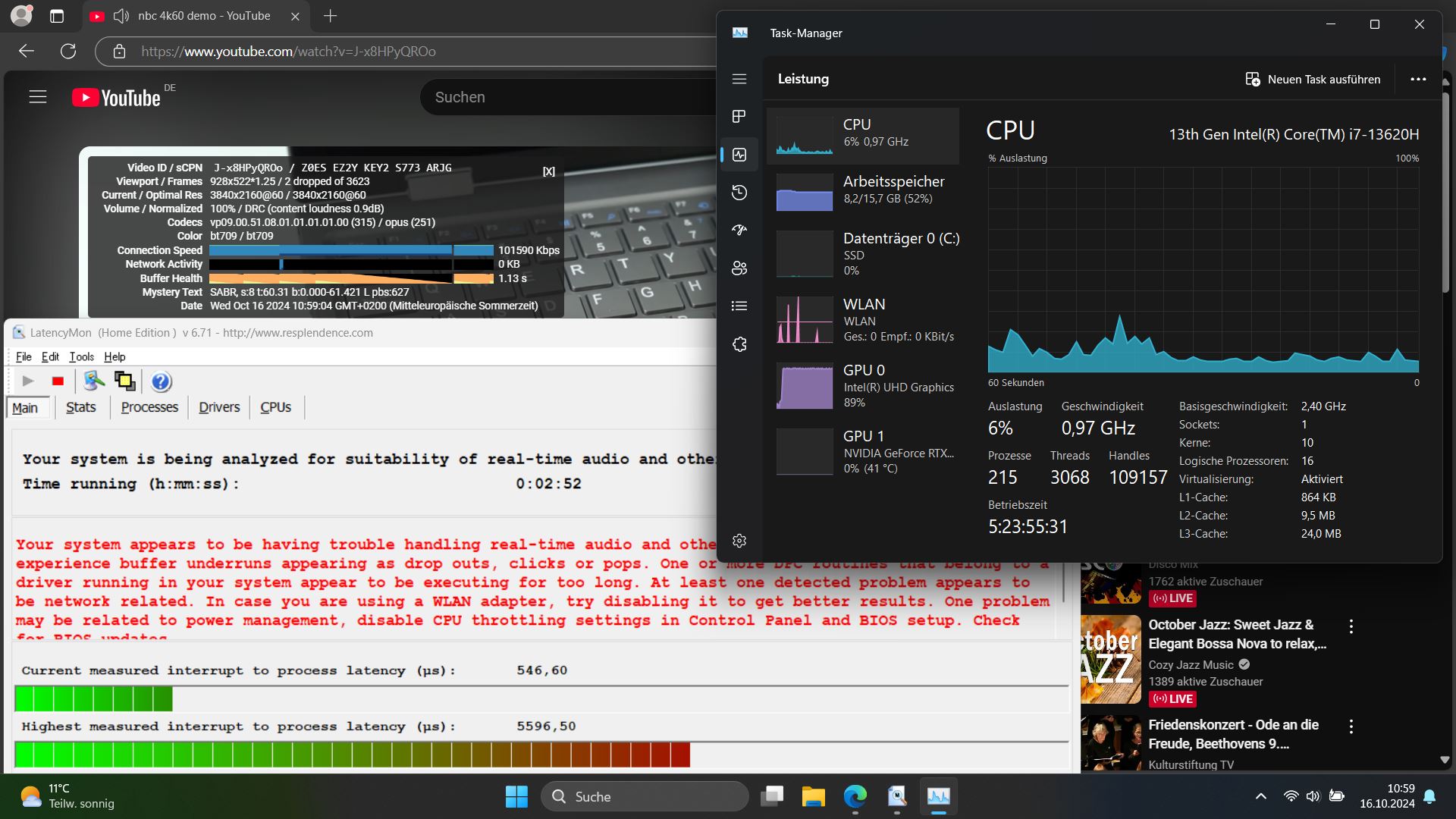The height and width of the screenshot is (819, 1456).
Task: Open the LatencyMon Tools menu
Action: pos(81,356)
